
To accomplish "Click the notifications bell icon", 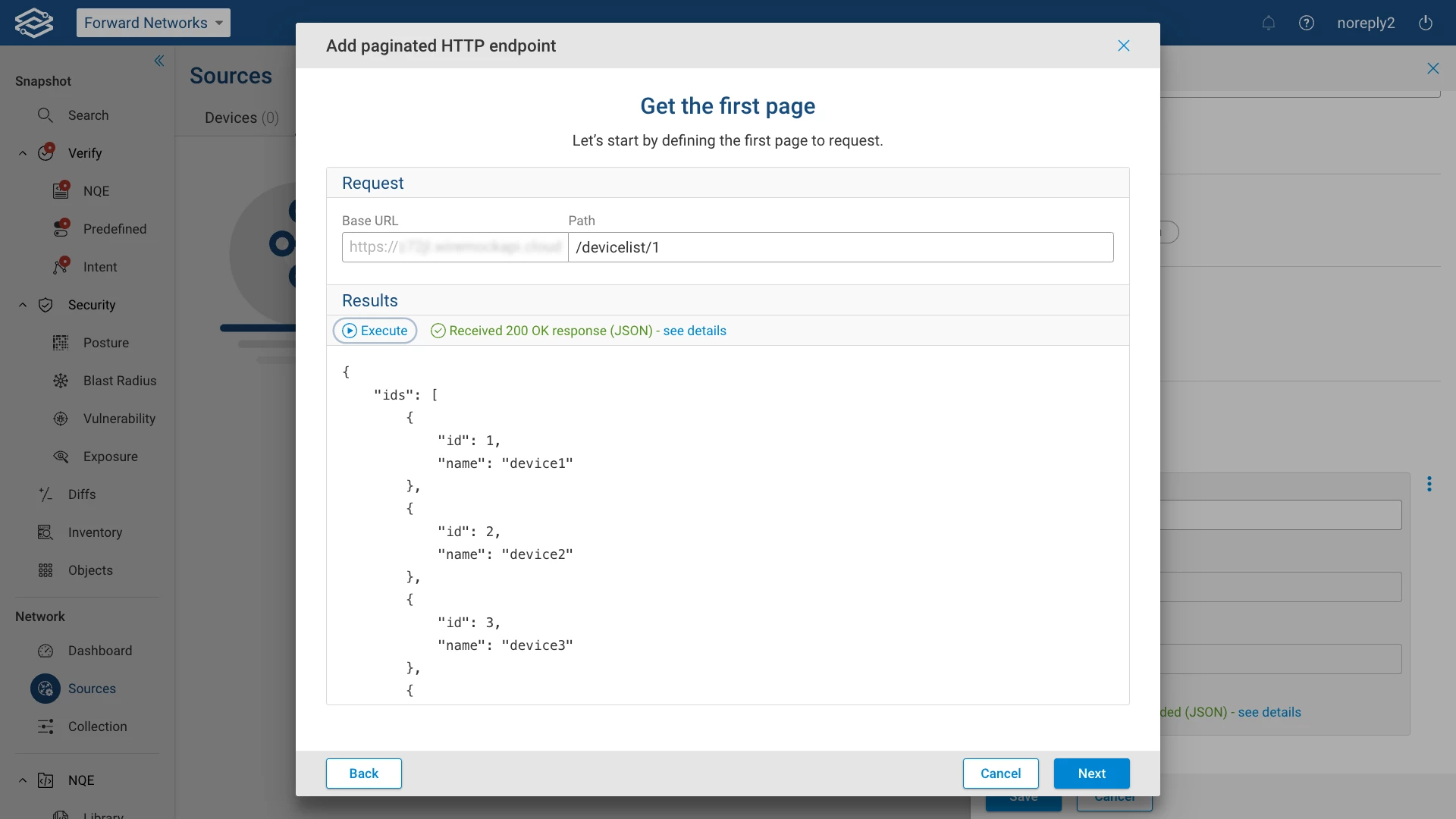I will point(1268,23).
